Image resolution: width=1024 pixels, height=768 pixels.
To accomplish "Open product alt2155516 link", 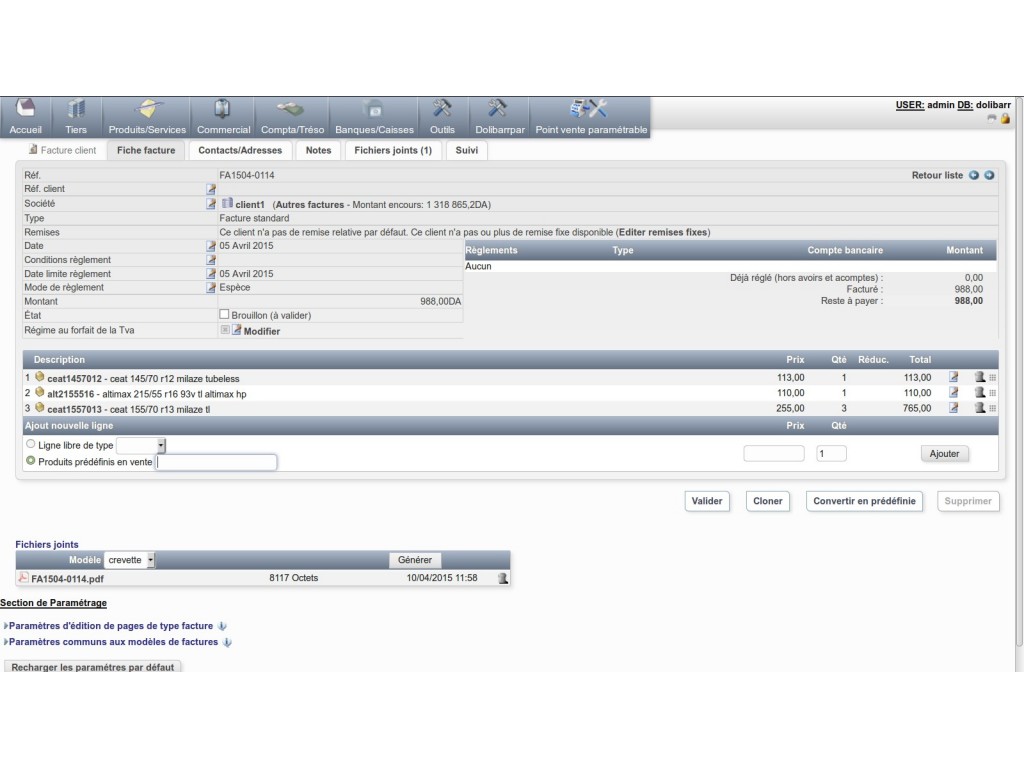I will coord(71,394).
